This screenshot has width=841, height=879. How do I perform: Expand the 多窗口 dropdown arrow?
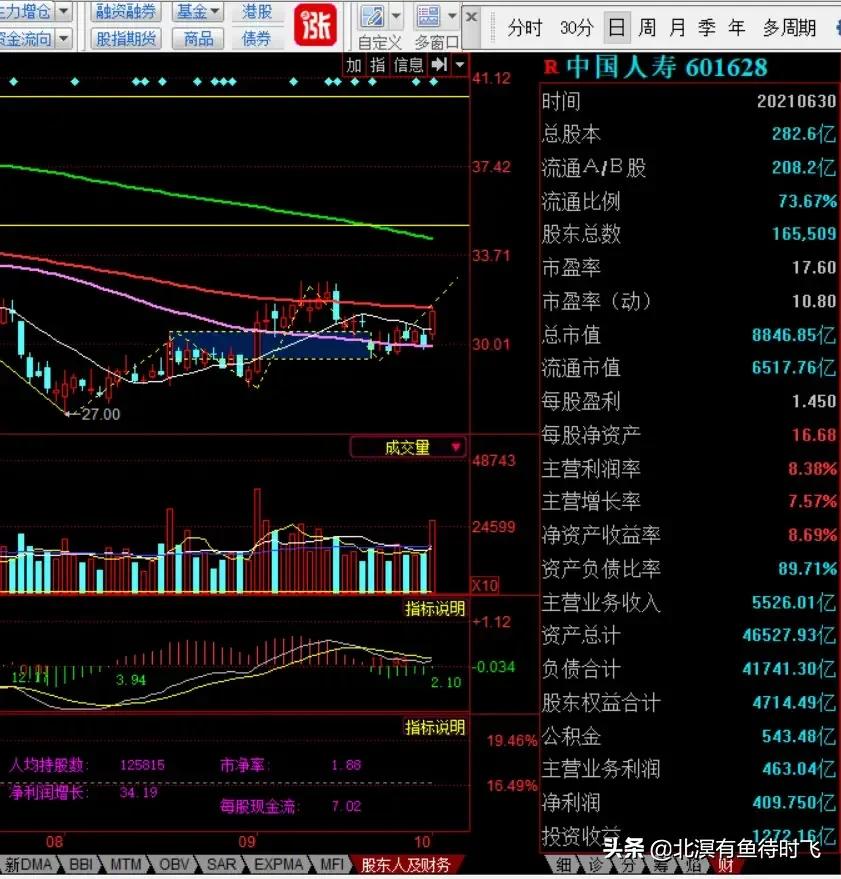452,16
